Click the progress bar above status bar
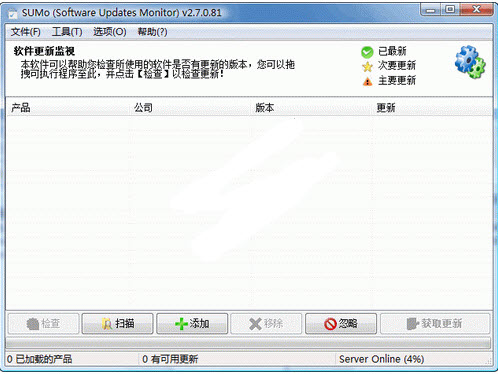The image size is (498, 374). point(248,343)
